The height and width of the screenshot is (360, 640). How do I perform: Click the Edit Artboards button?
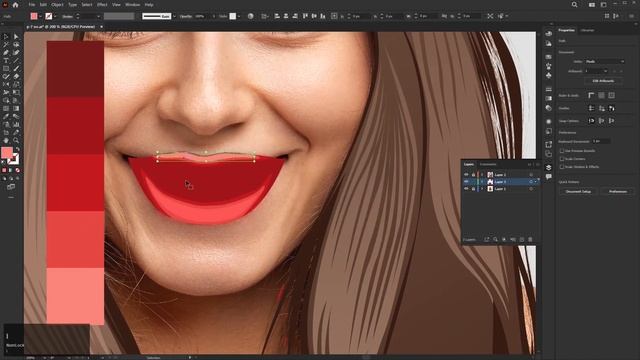(603, 81)
